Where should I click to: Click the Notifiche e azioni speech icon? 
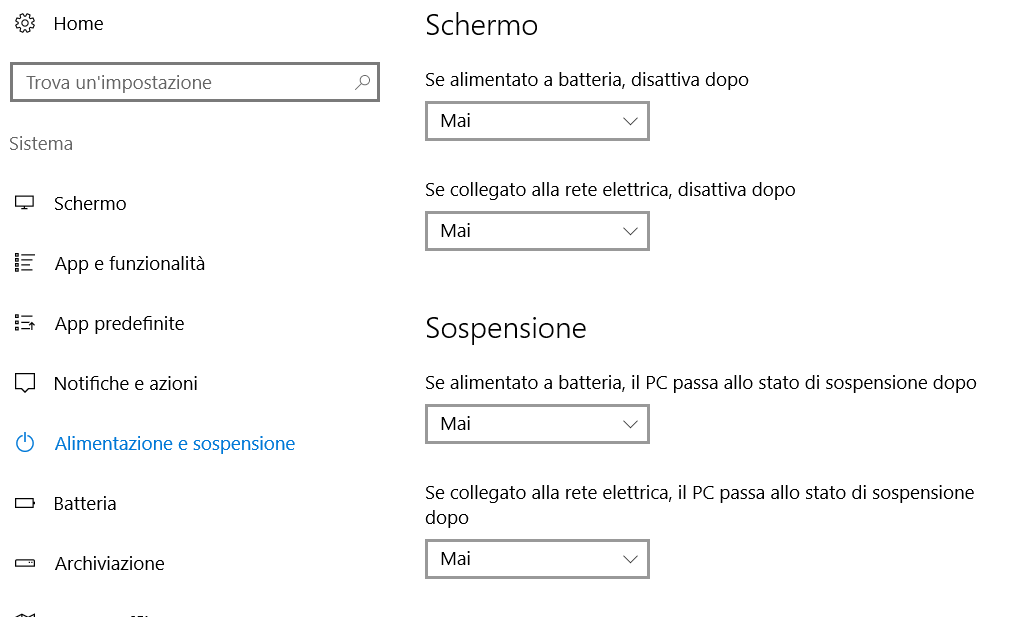25,383
